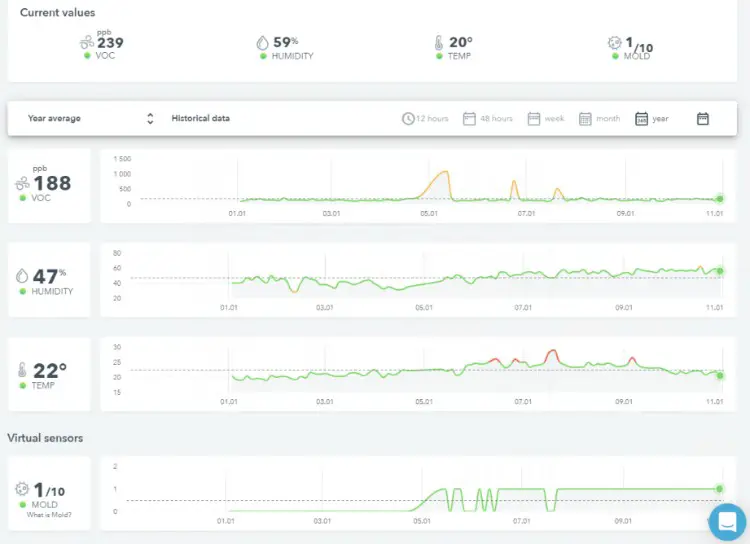
Task: Switch to the month range
Action: [x=599, y=118]
